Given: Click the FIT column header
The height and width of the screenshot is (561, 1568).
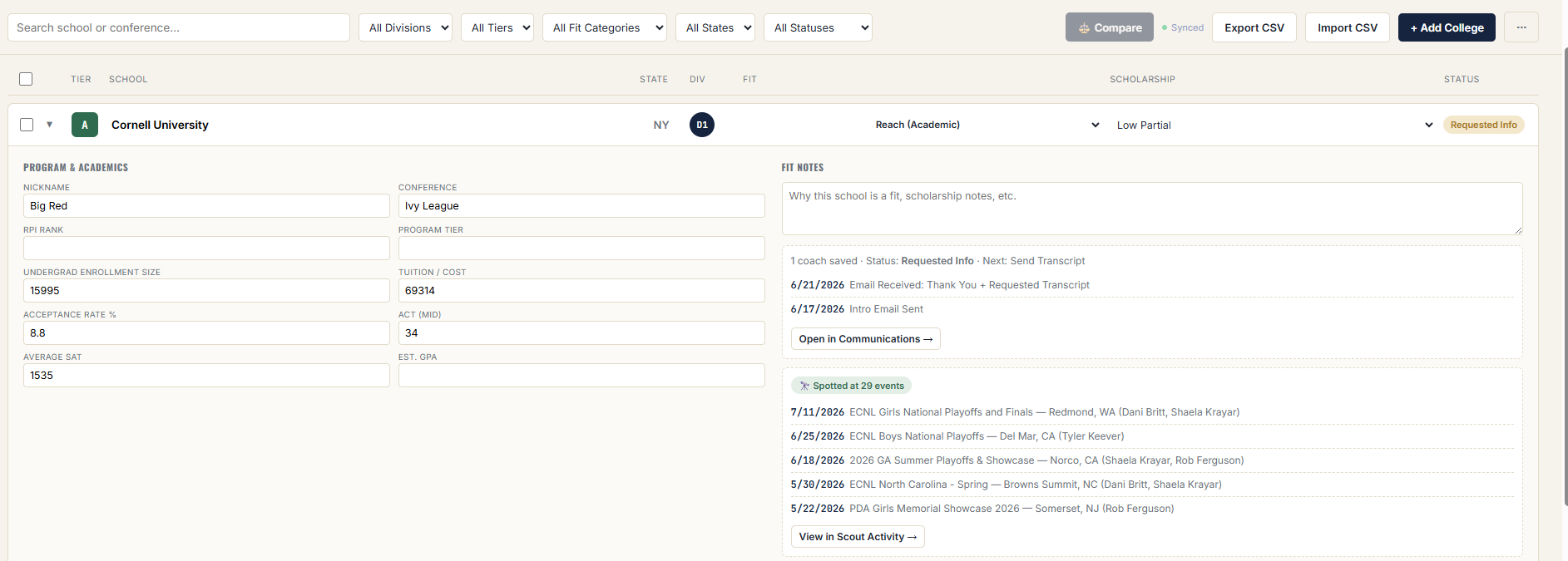Looking at the screenshot, I should (749, 79).
